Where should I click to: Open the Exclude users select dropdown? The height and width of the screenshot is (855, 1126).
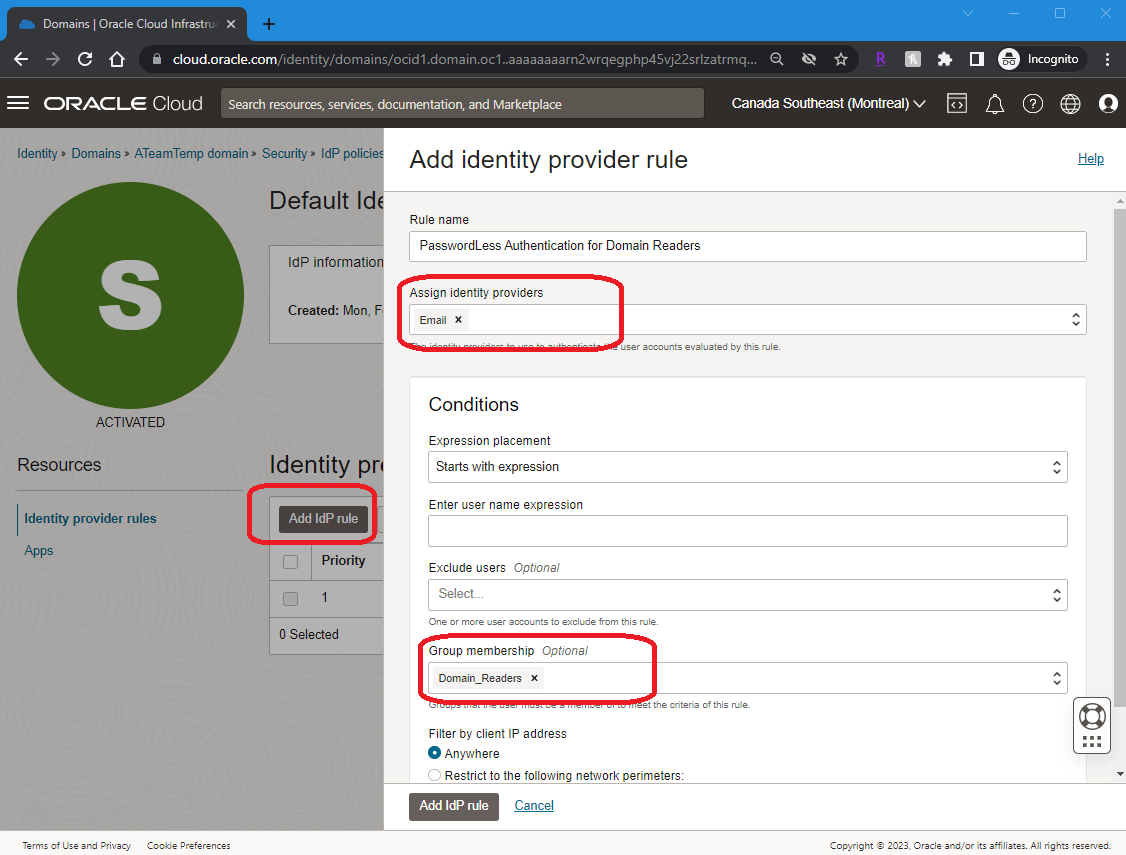pyautogui.click(x=747, y=594)
